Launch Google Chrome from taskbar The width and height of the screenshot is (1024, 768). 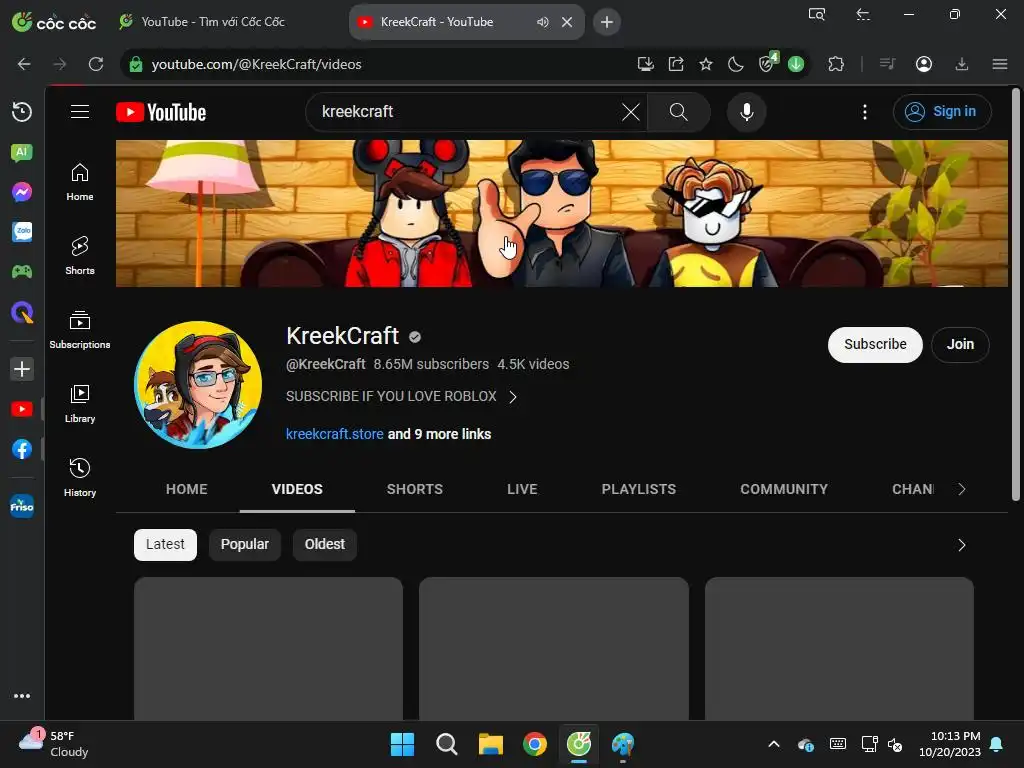tap(534, 744)
